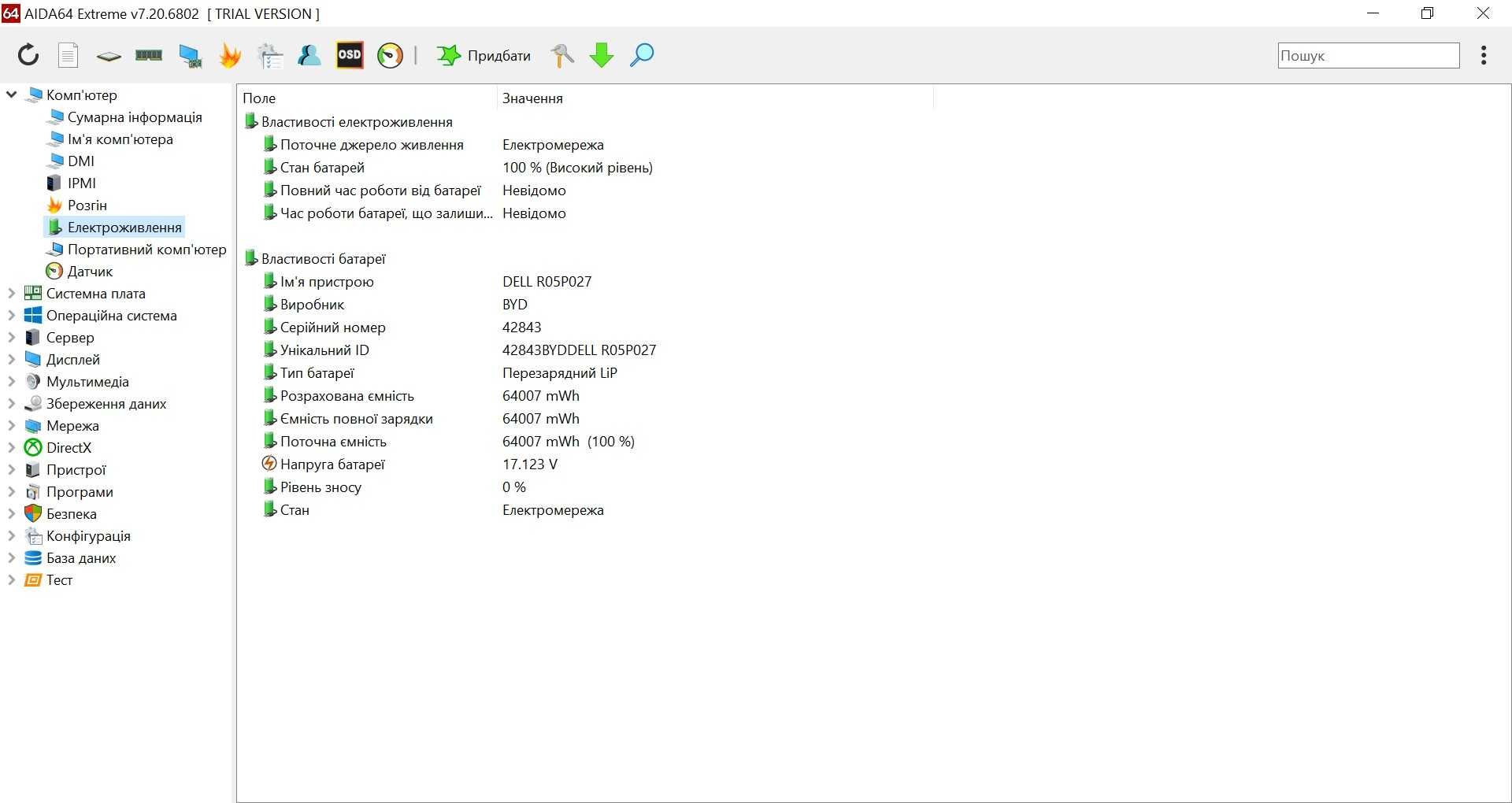Select the Датчик tree item

[90, 272]
